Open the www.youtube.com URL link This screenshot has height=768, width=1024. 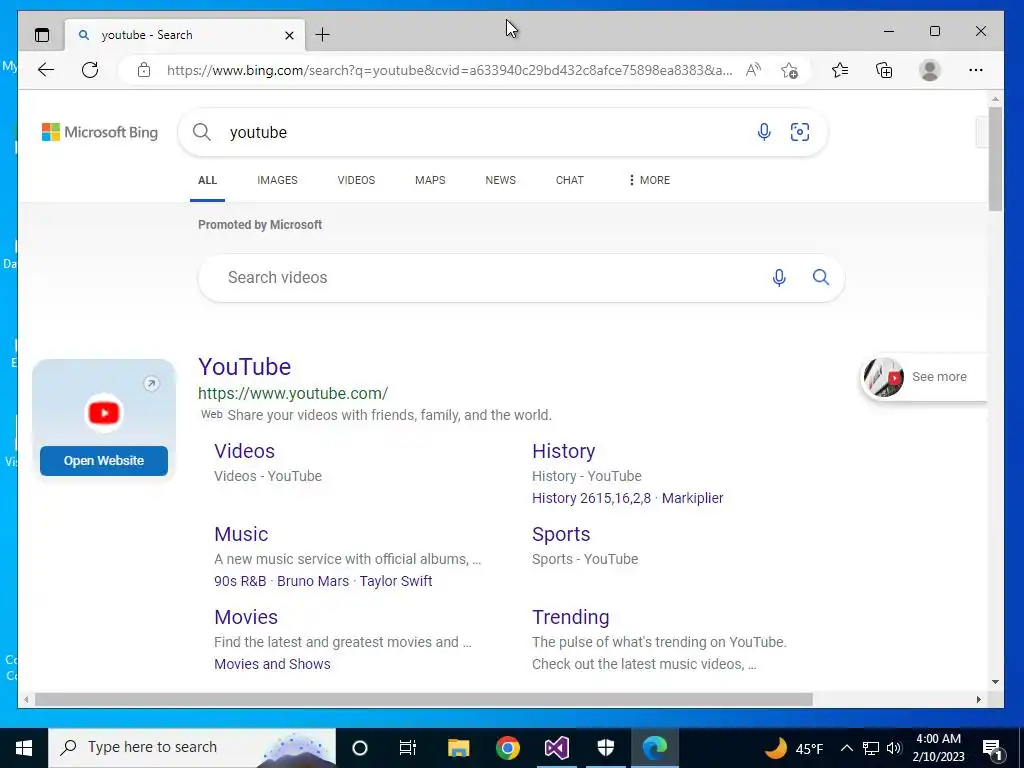(293, 393)
